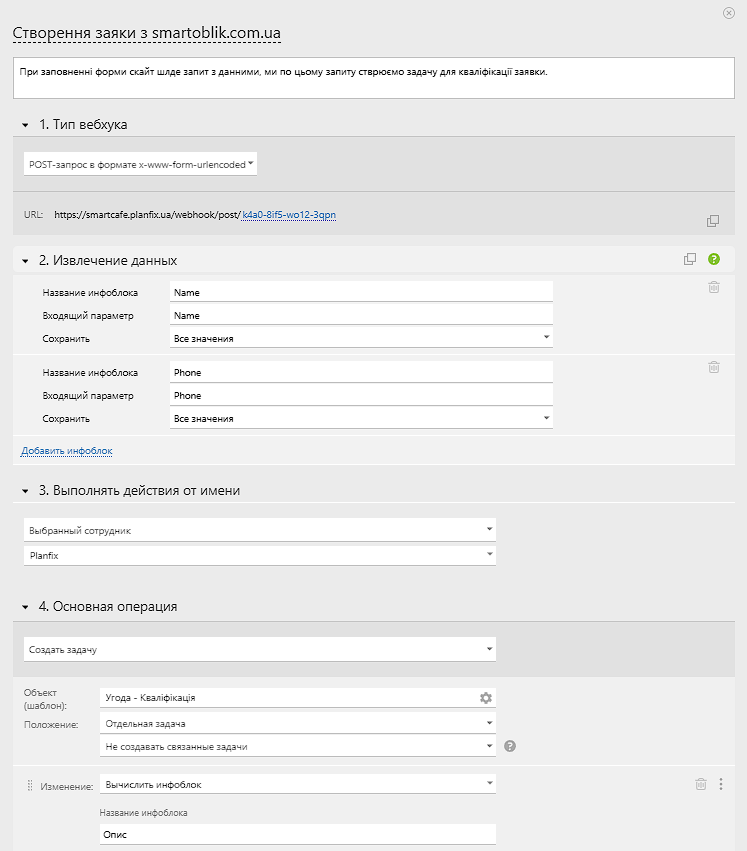Open the Отдельная задача position dropdown
The width and height of the screenshot is (747, 851).
click(297, 723)
